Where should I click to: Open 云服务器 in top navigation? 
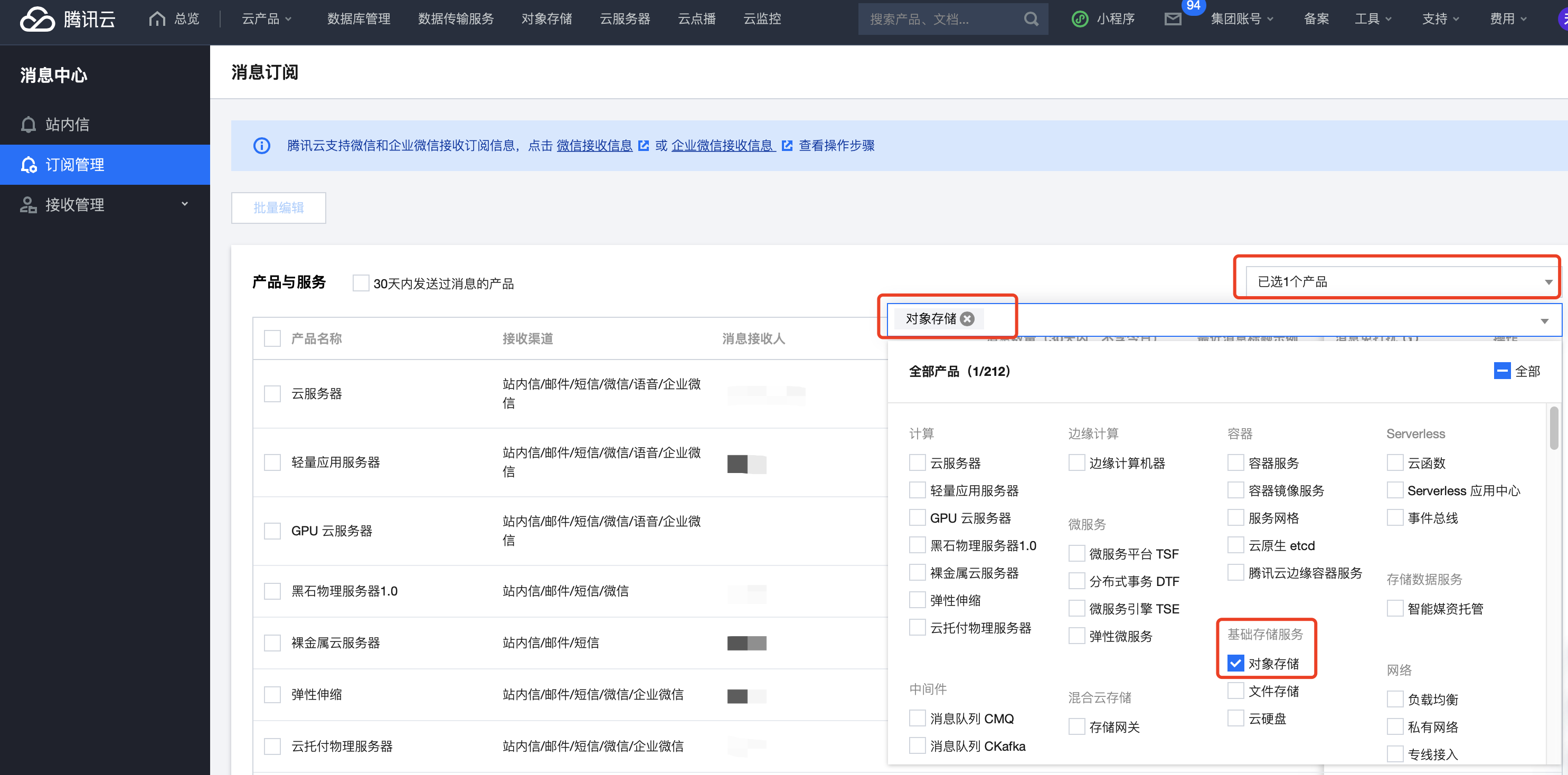pos(625,19)
